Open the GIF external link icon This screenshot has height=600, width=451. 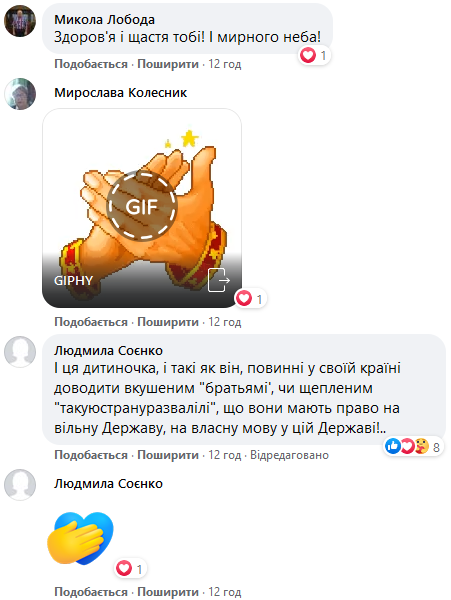click(219, 280)
